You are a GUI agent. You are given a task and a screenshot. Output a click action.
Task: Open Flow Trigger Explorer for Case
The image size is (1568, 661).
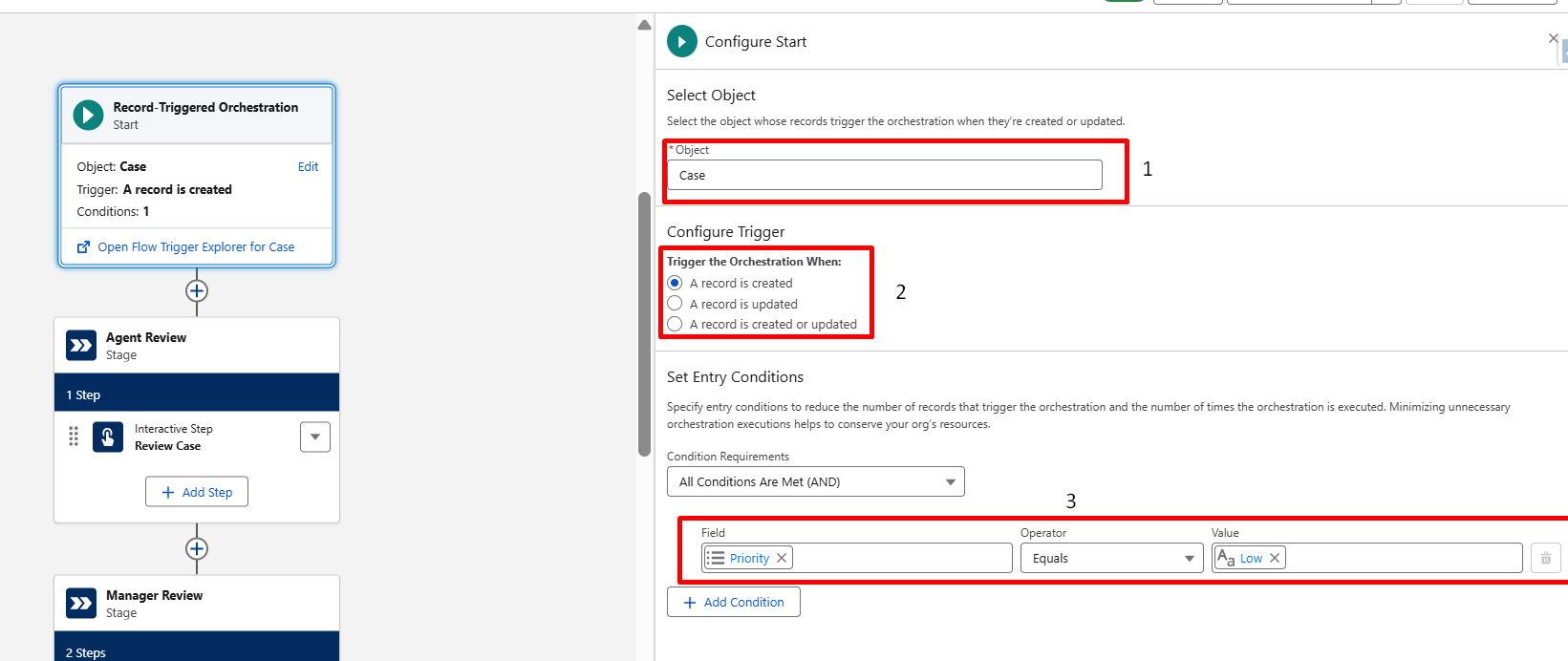click(196, 246)
